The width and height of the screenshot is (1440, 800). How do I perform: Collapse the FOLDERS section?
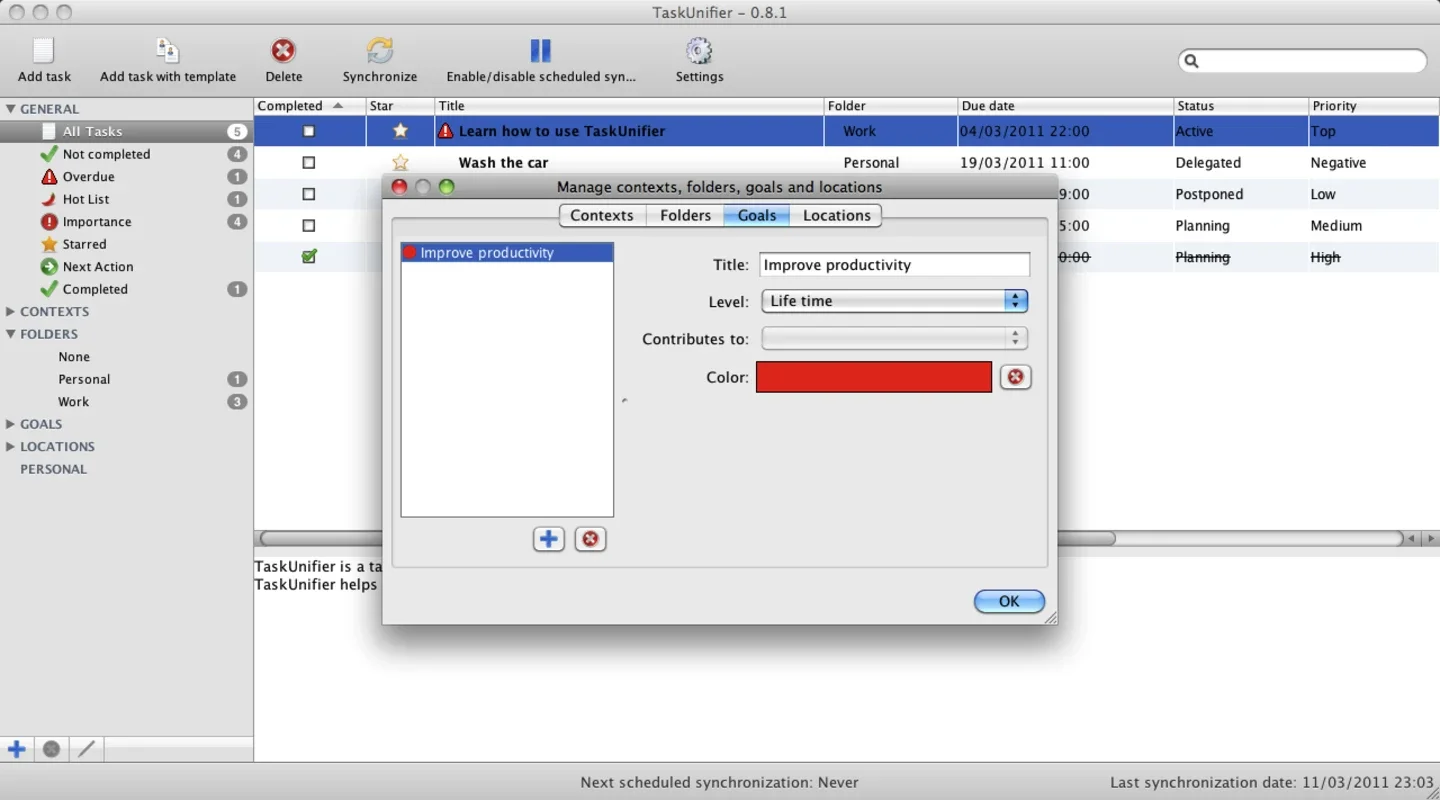coord(10,334)
